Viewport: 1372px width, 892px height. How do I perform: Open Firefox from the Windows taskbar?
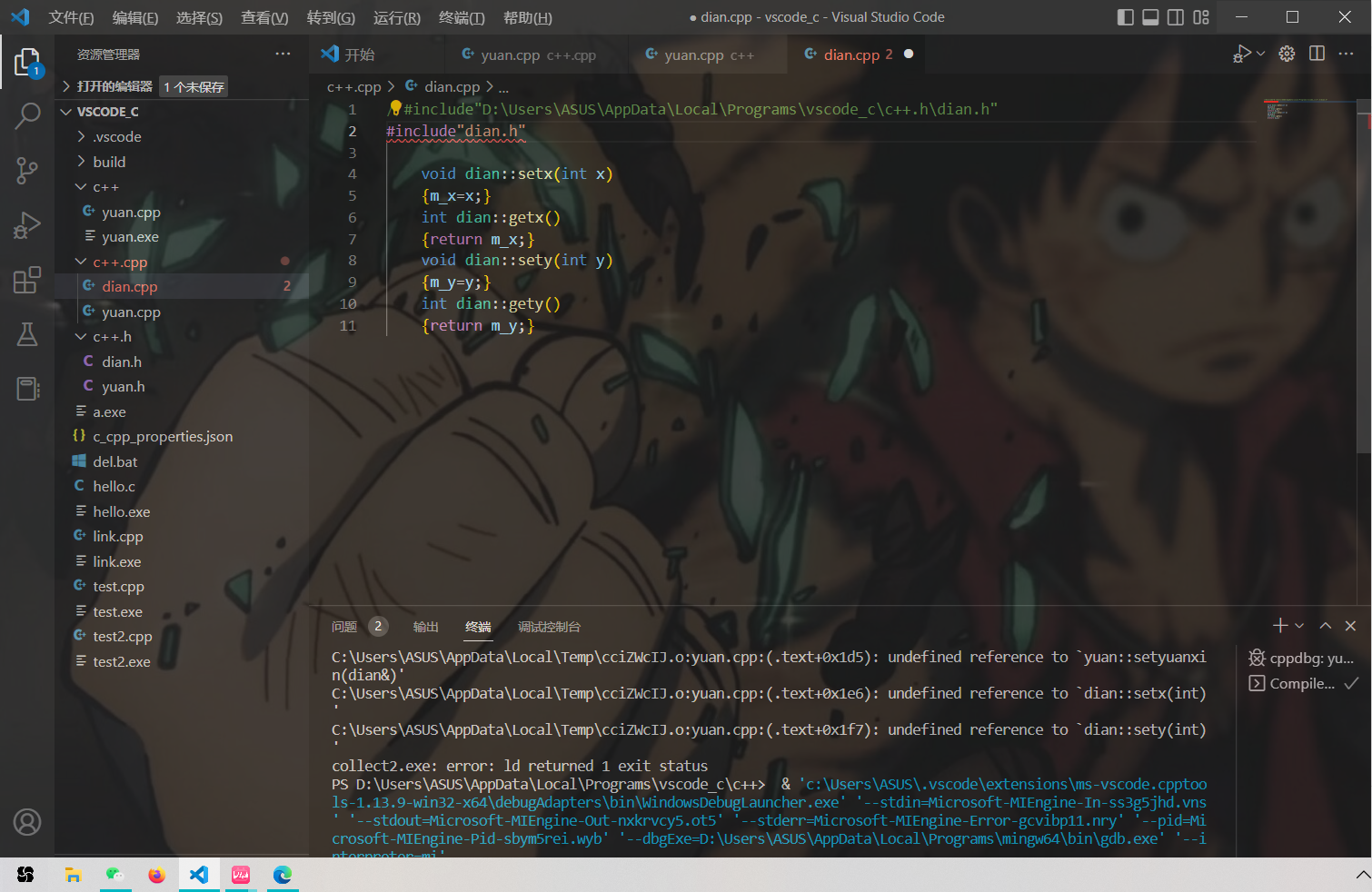157,875
